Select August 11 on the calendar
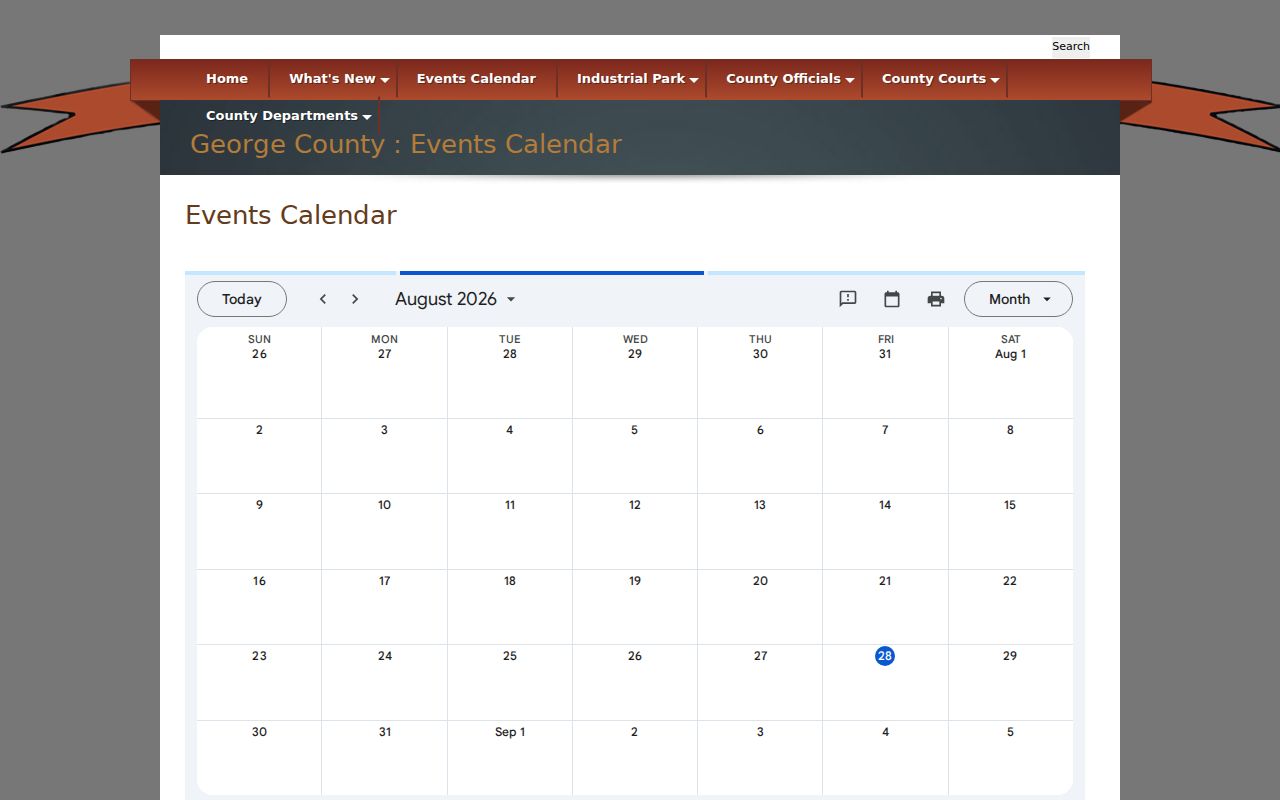 pyautogui.click(x=510, y=505)
